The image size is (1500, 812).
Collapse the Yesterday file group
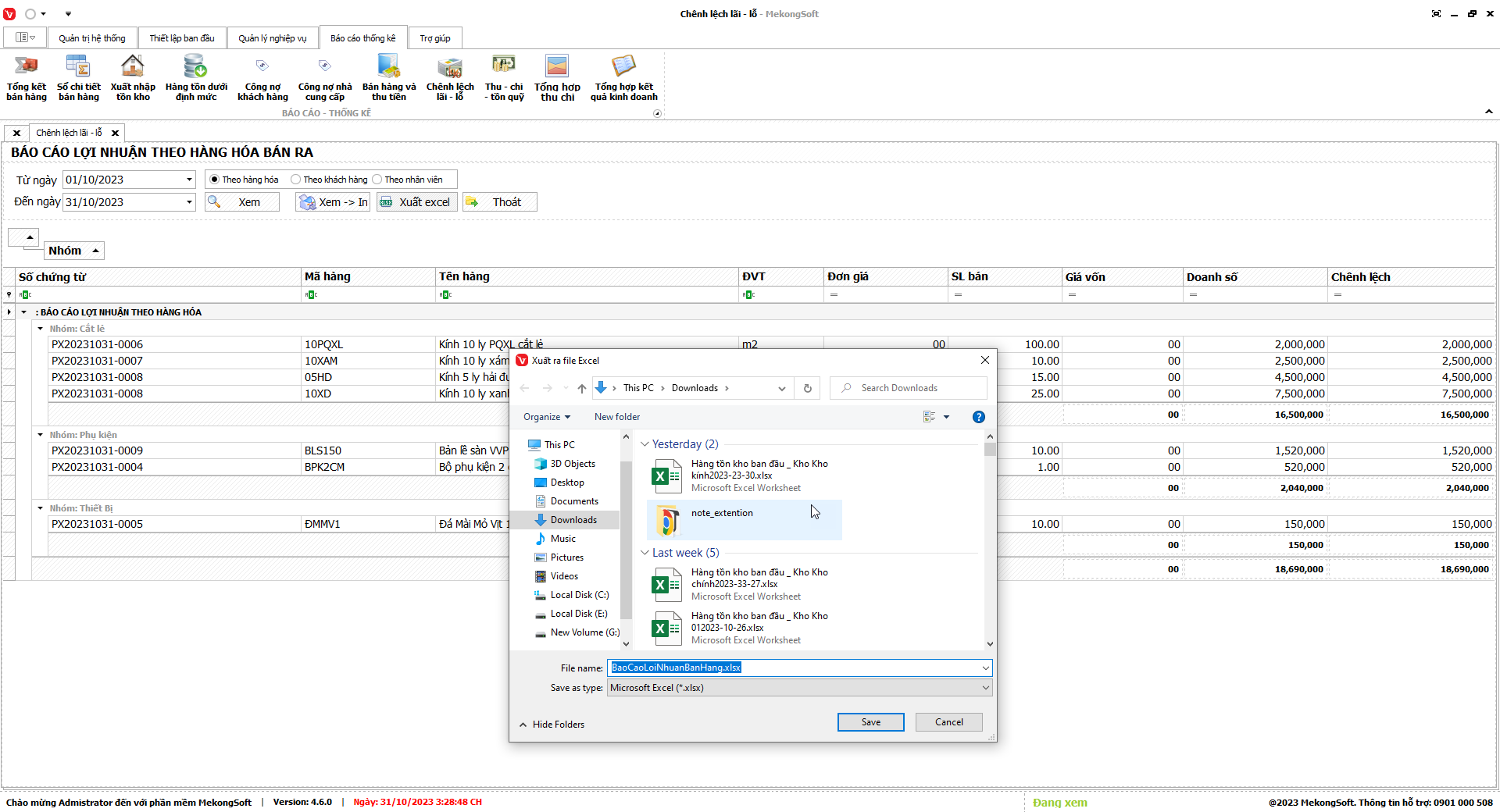(645, 444)
